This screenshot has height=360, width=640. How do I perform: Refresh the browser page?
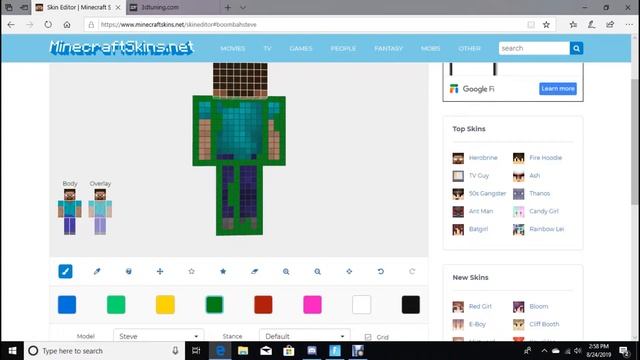(x=48, y=24)
